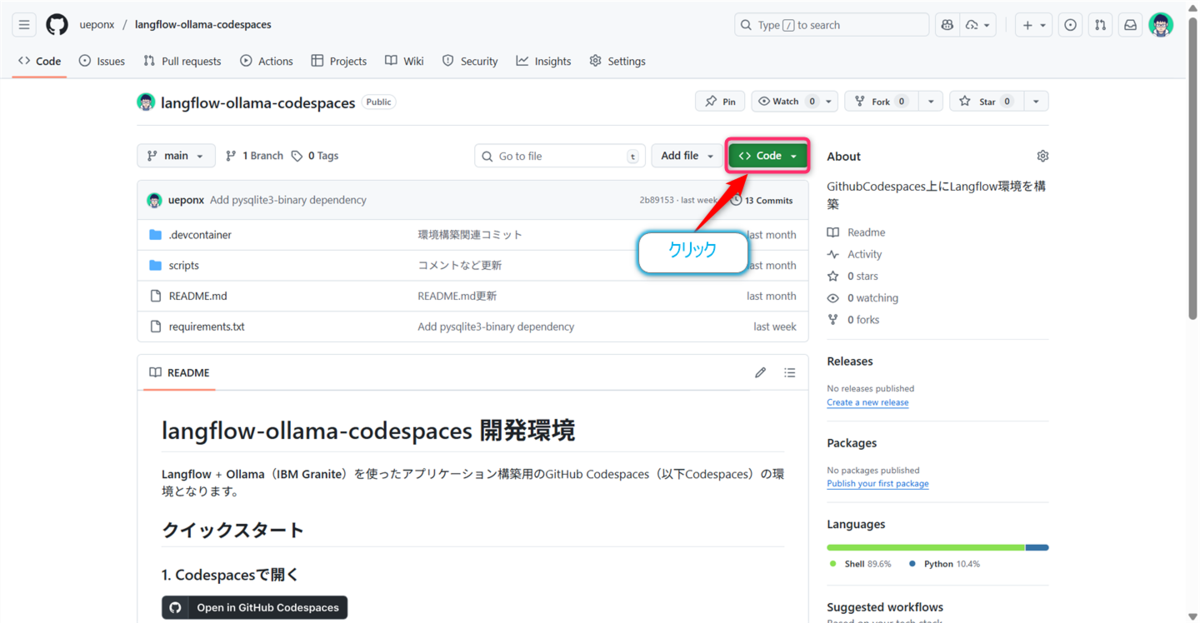The width and height of the screenshot is (1200, 623).
Task: View the 0 Tags link
Action: [315, 156]
